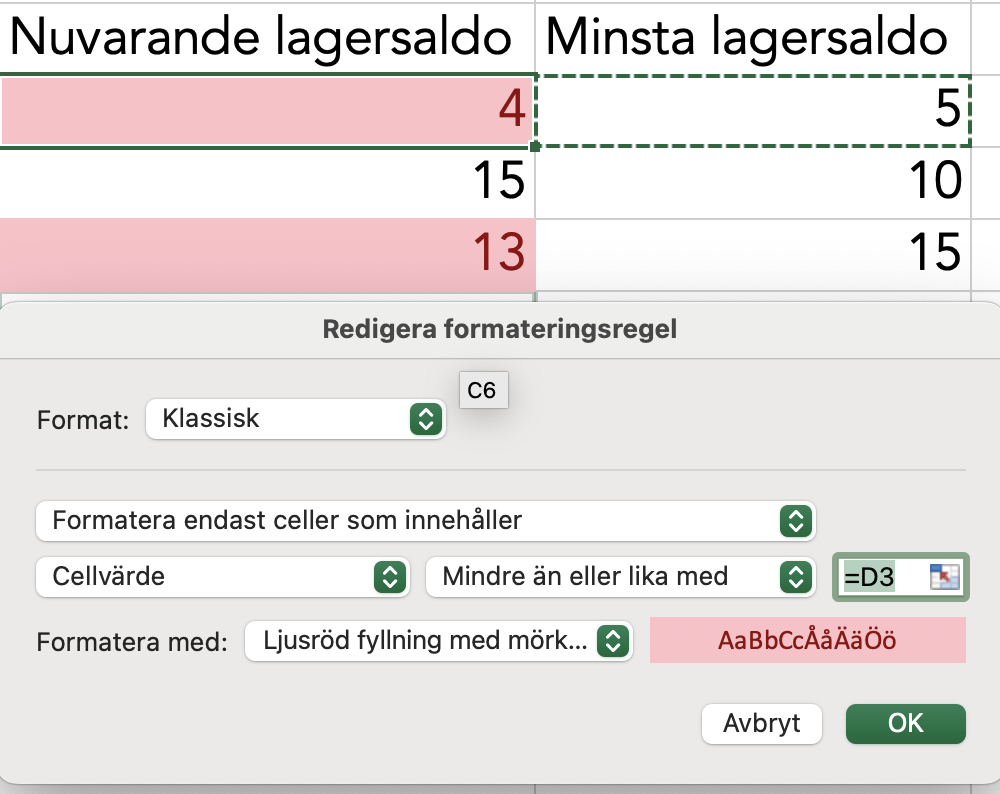This screenshot has width=1000, height=794.
Task: Click the green fill handle on the selected cell
Action: pyautogui.click(x=535, y=146)
